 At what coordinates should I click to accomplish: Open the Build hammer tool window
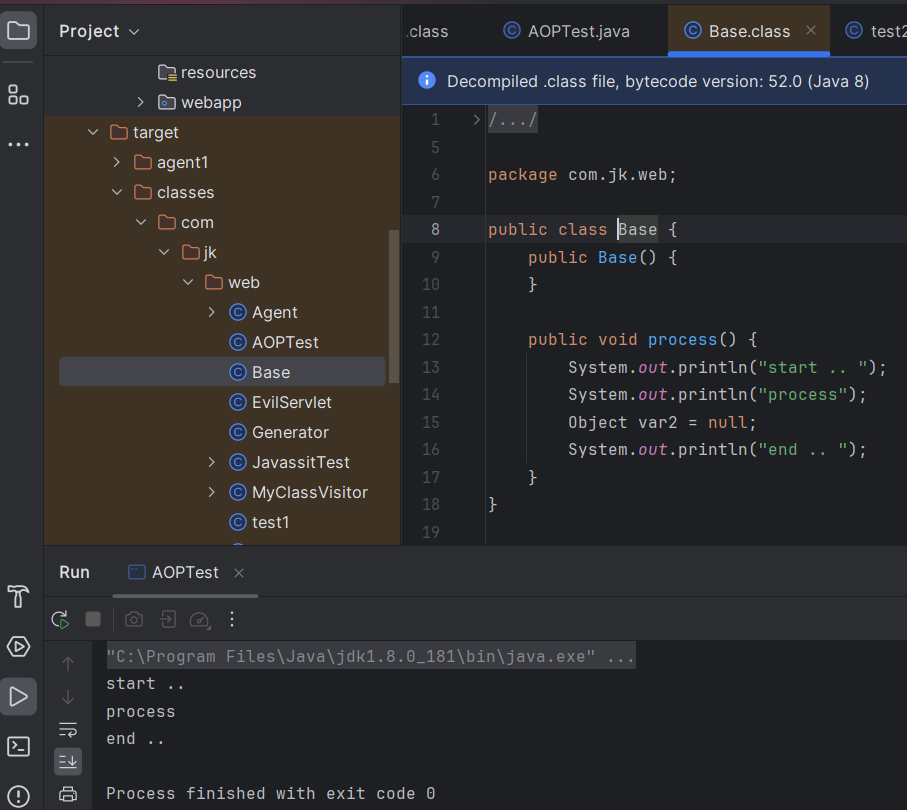click(19, 596)
